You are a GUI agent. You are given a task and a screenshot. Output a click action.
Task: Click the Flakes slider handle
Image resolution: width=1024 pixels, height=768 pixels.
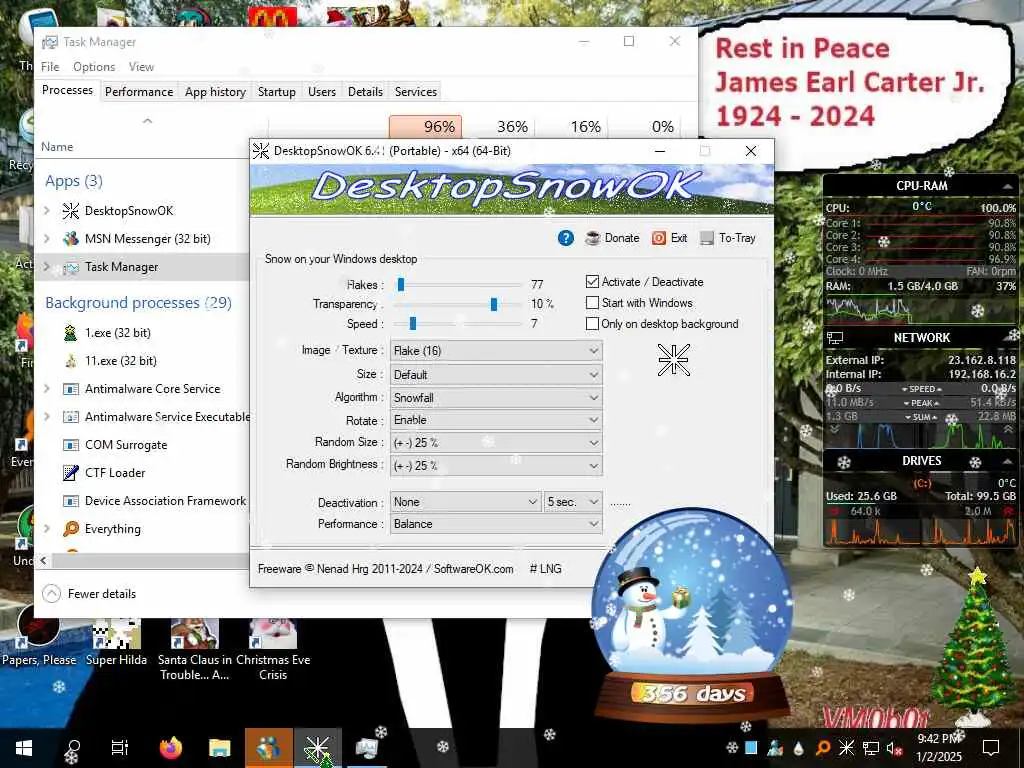coord(401,285)
